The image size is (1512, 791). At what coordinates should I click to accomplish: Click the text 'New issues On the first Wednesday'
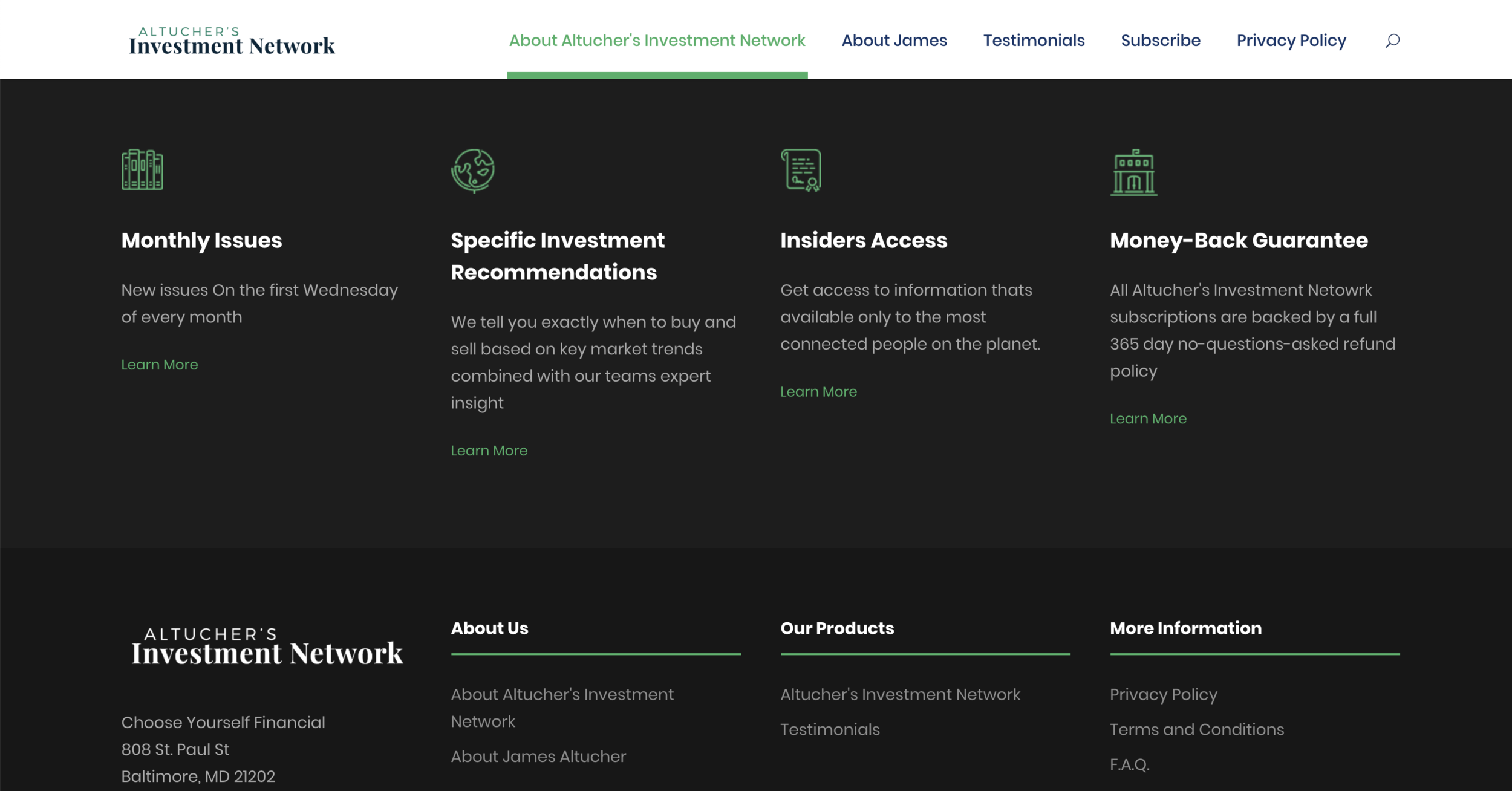(259, 290)
